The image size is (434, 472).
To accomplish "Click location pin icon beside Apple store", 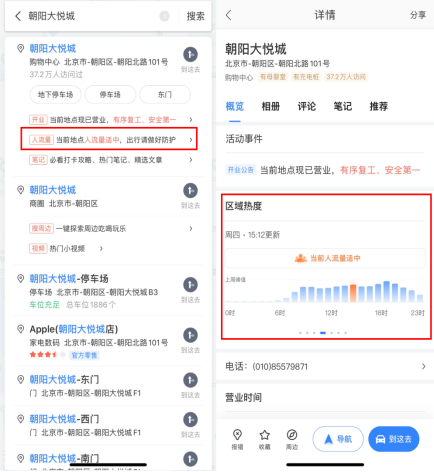I will coord(21,329).
